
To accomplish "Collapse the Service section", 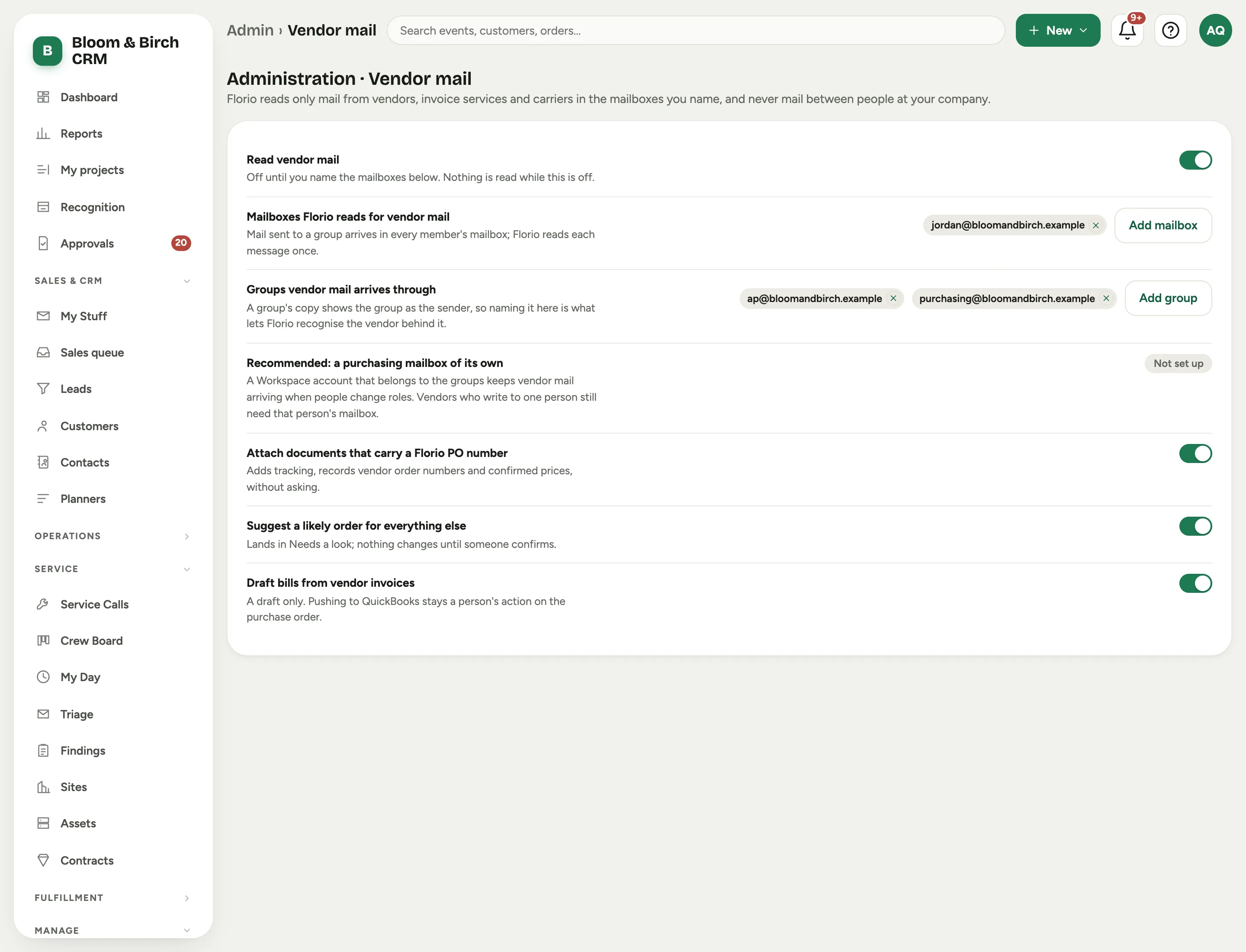I will (113, 569).
